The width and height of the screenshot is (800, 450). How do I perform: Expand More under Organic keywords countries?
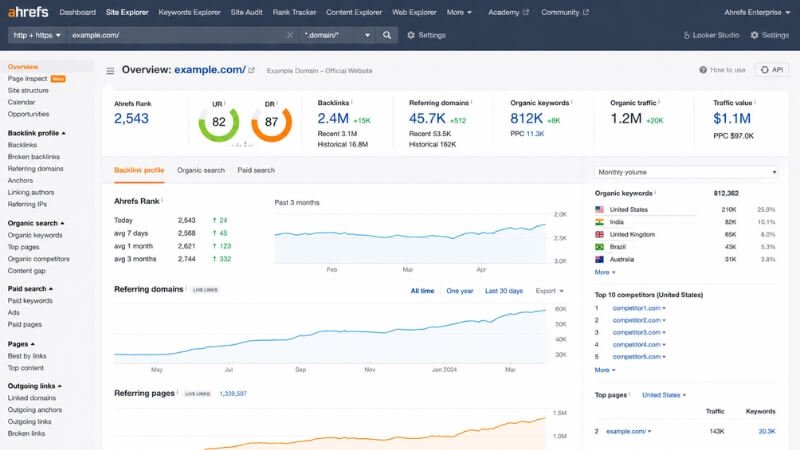(605, 272)
